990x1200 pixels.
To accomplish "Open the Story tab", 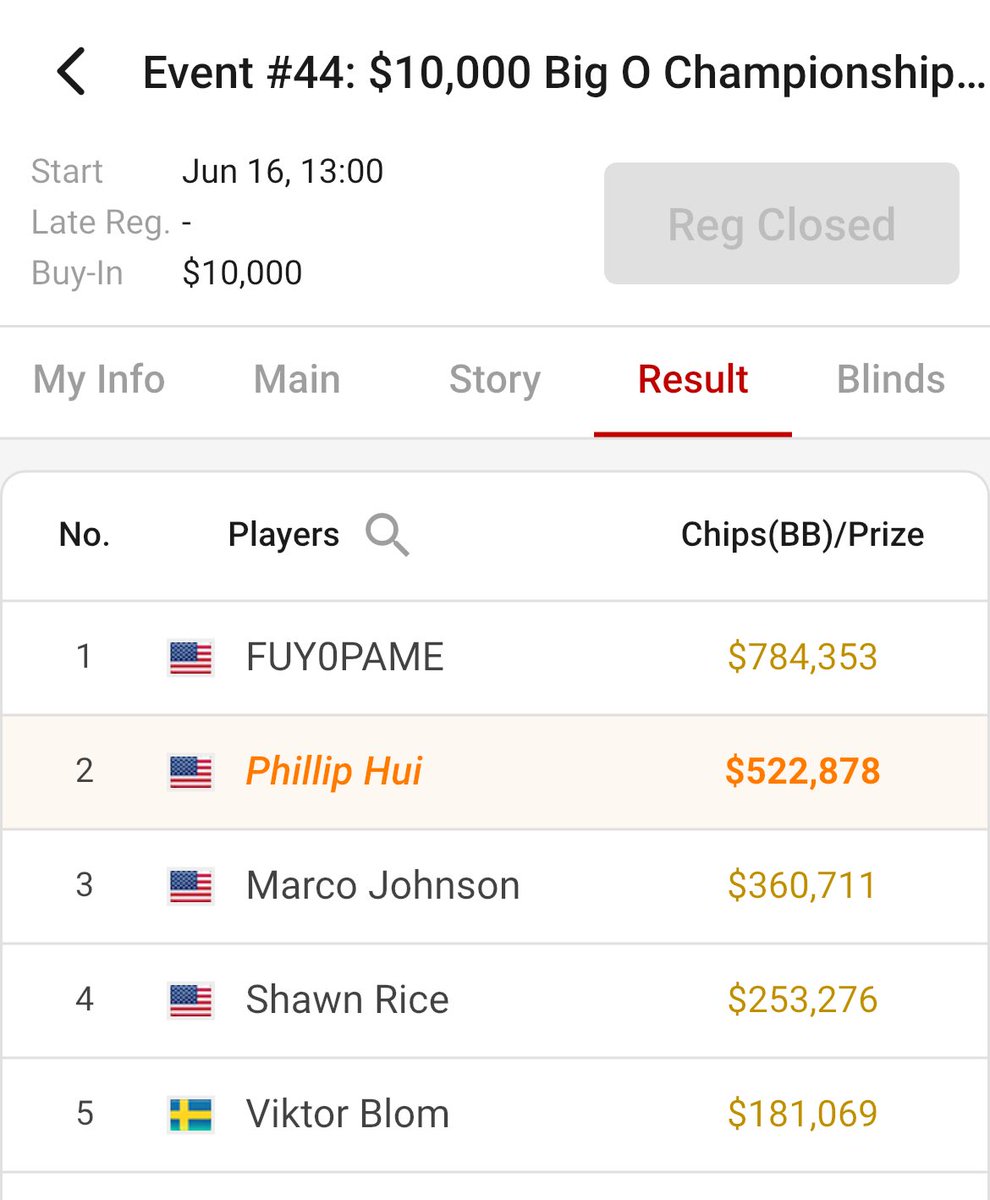I will click(x=494, y=380).
